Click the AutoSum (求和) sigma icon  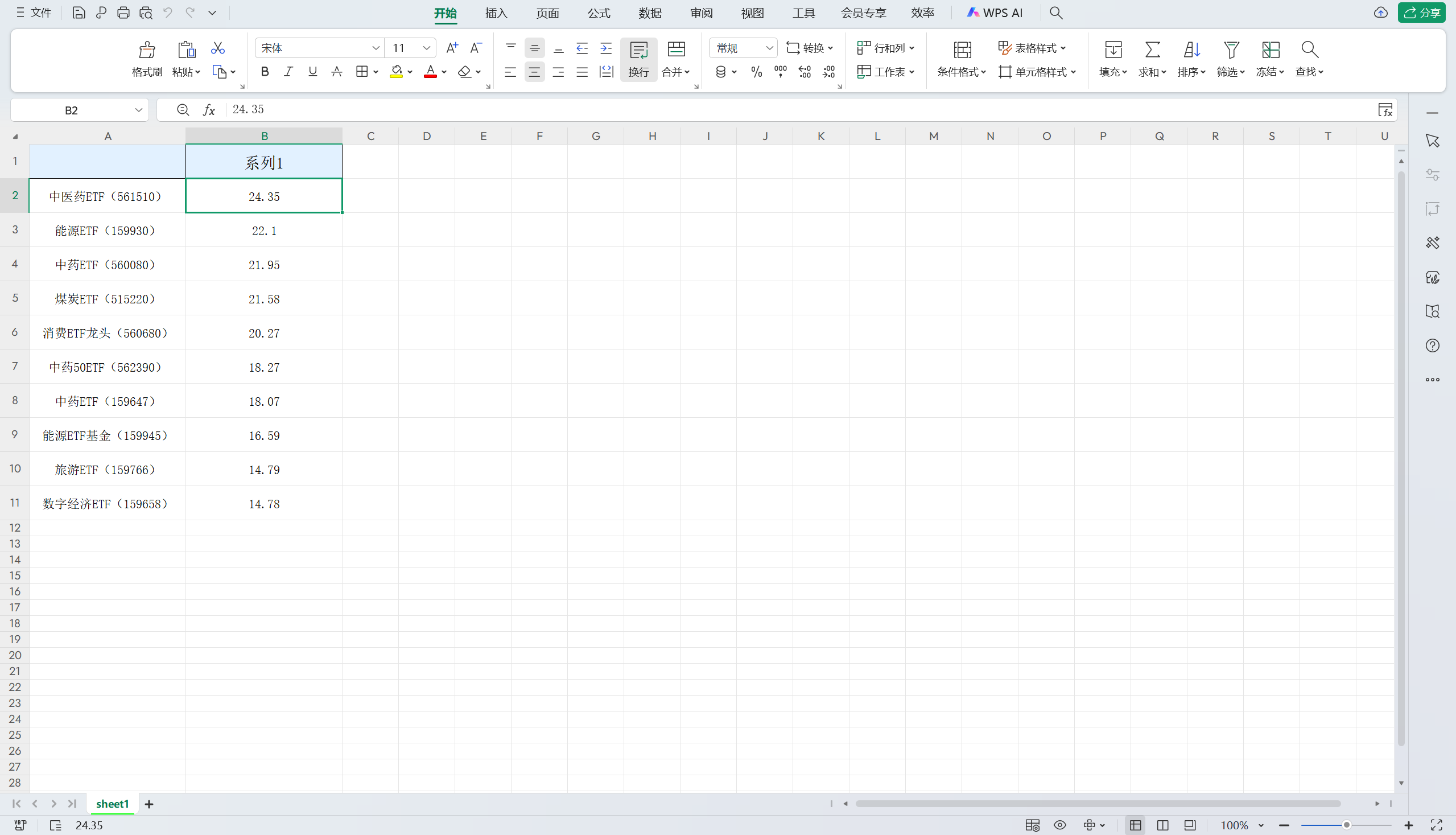1152,50
